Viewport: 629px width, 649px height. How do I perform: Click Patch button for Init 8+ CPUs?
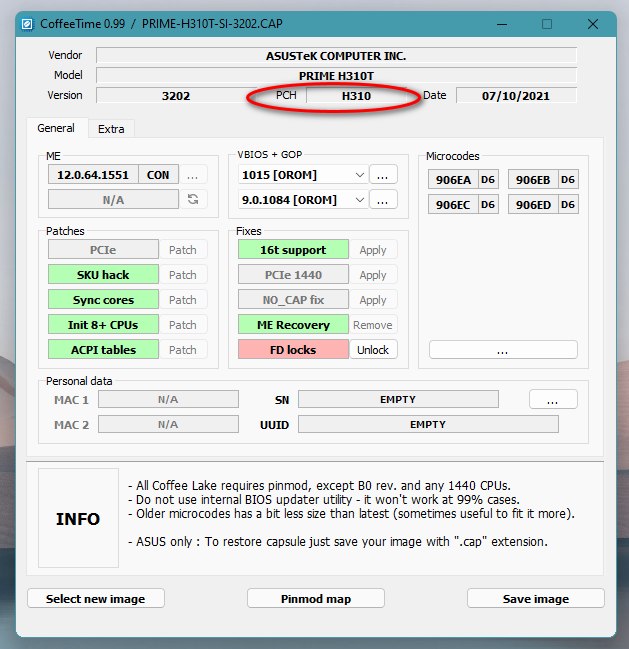coord(183,325)
